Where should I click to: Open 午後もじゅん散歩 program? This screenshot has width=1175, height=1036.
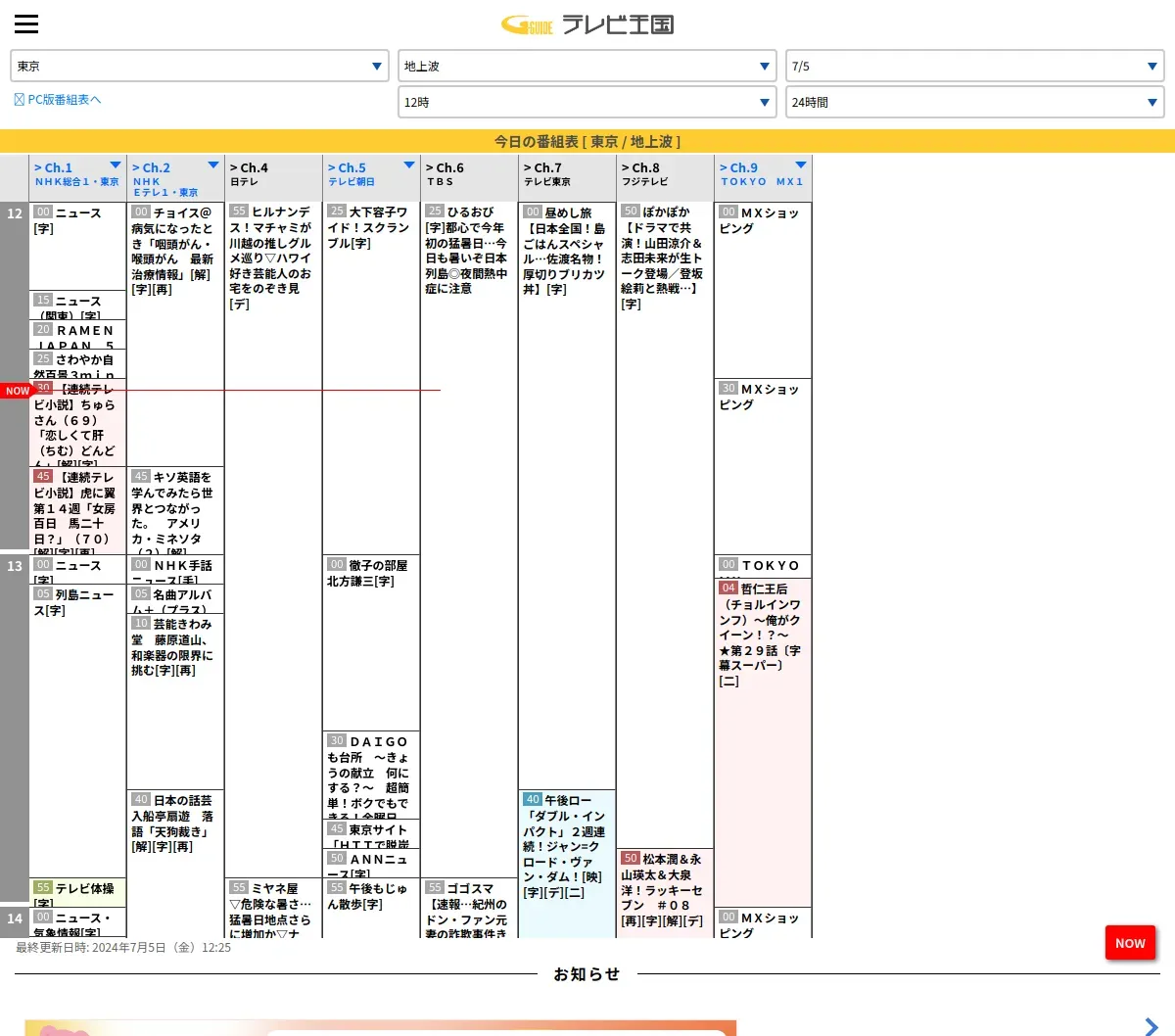371,908
